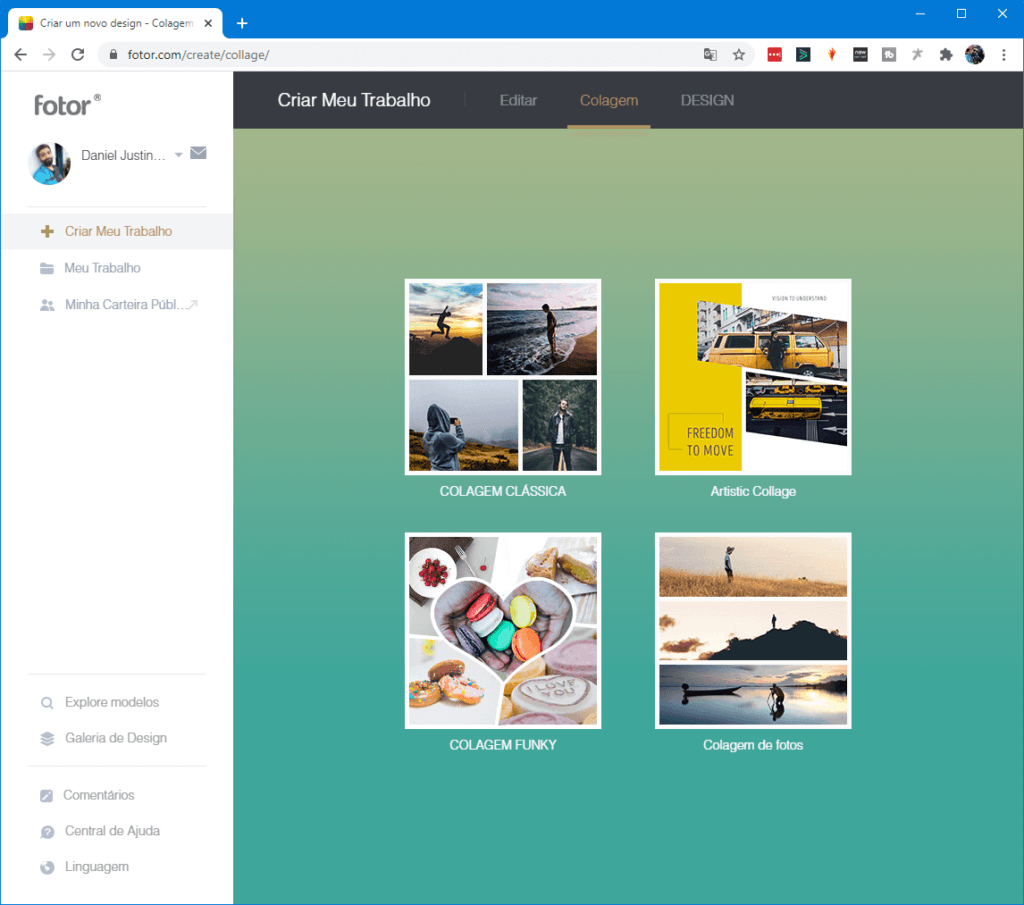Image resolution: width=1024 pixels, height=905 pixels.
Task: Switch to the Editar tab
Action: click(x=518, y=100)
